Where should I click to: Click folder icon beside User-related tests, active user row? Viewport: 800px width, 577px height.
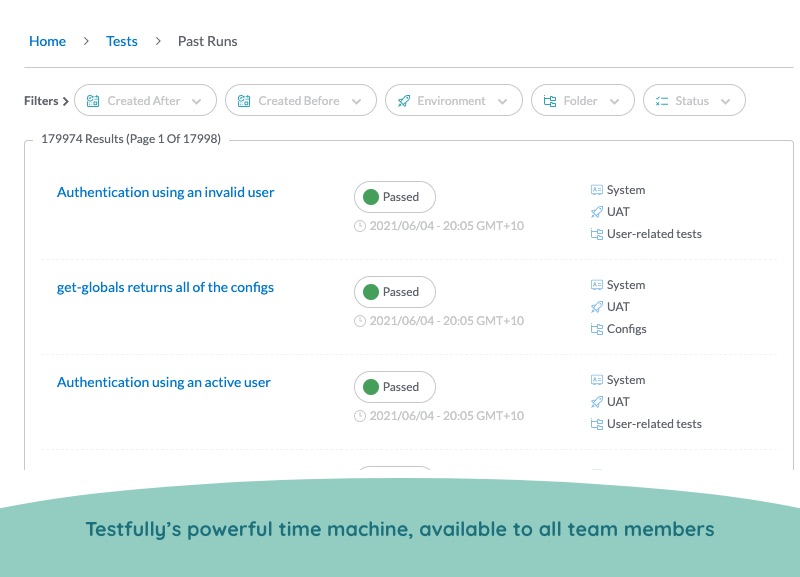(x=597, y=424)
